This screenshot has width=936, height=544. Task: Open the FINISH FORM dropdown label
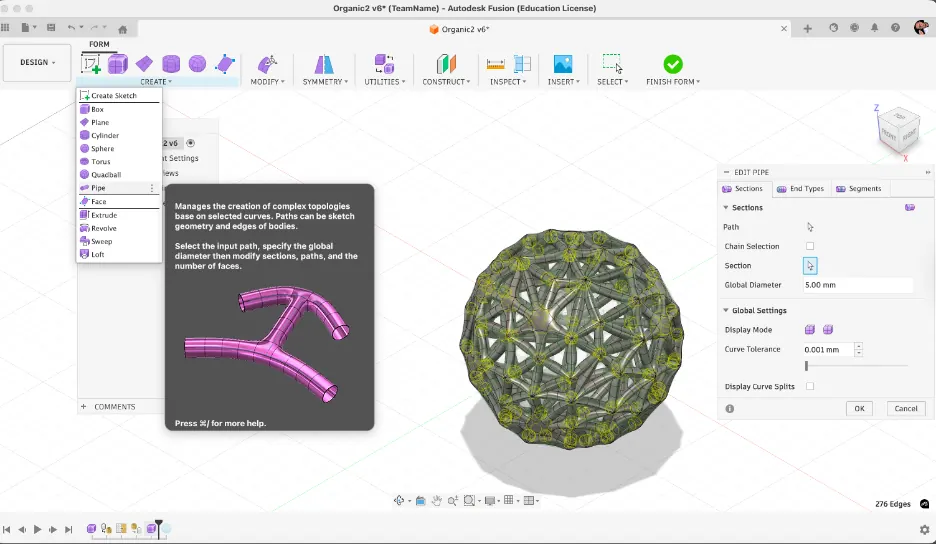[673, 82]
